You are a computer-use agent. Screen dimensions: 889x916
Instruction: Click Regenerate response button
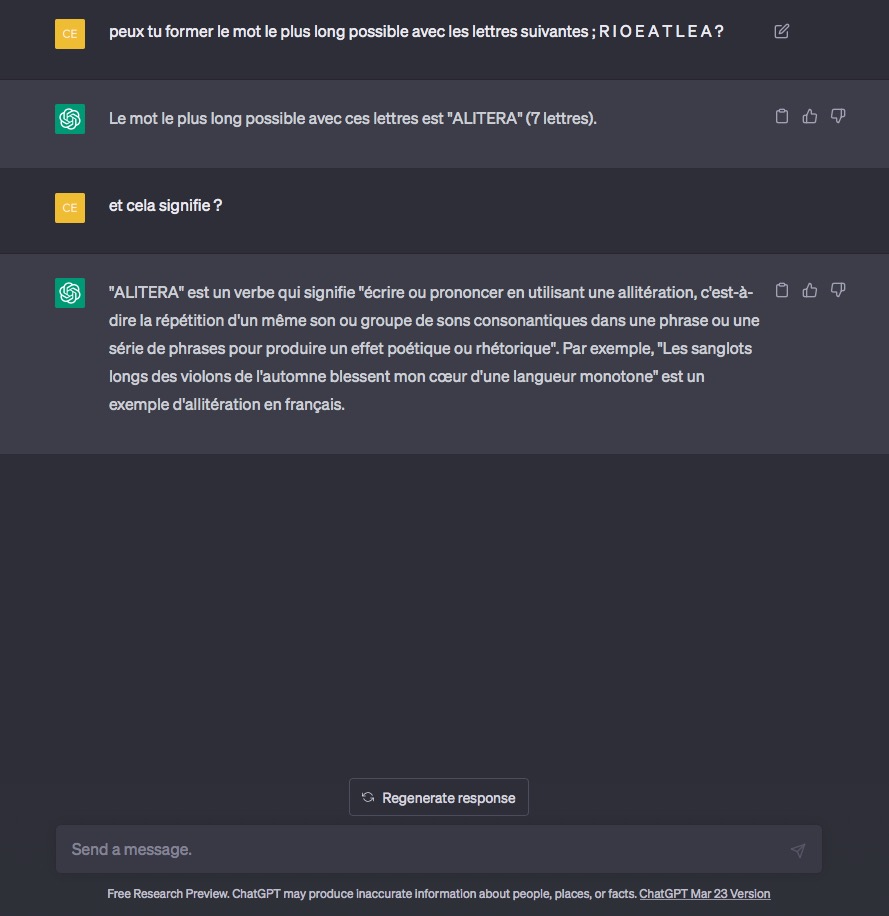click(439, 797)
